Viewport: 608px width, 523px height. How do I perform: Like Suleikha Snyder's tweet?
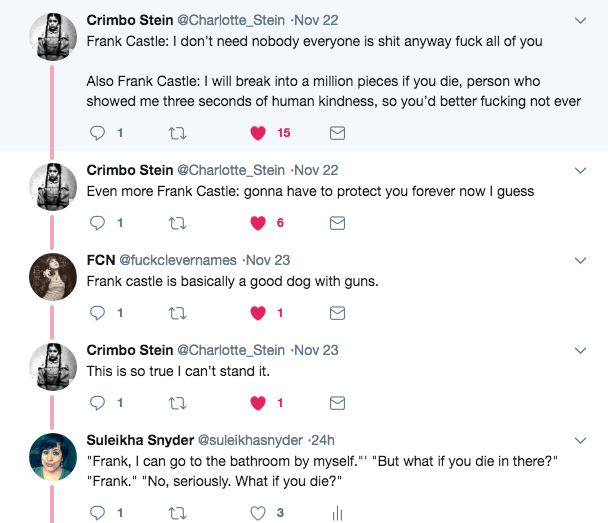(x=259, y=513)
